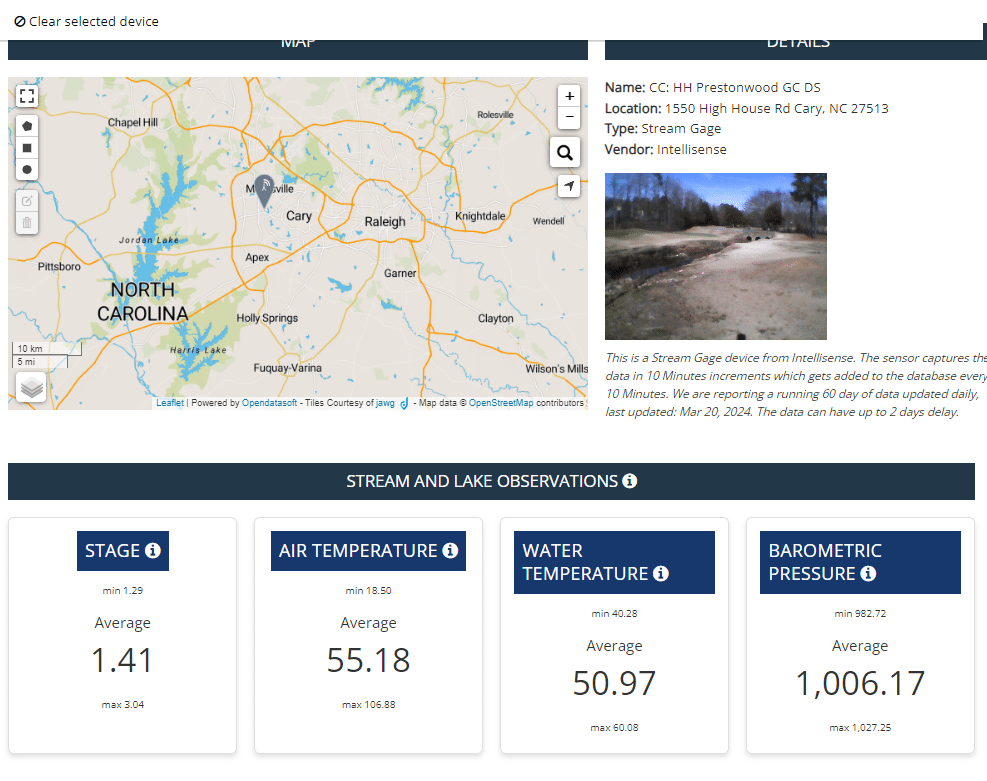Clear the selected device
The height and width of the screenshot is (781, 987).
(x=87, y=21)
